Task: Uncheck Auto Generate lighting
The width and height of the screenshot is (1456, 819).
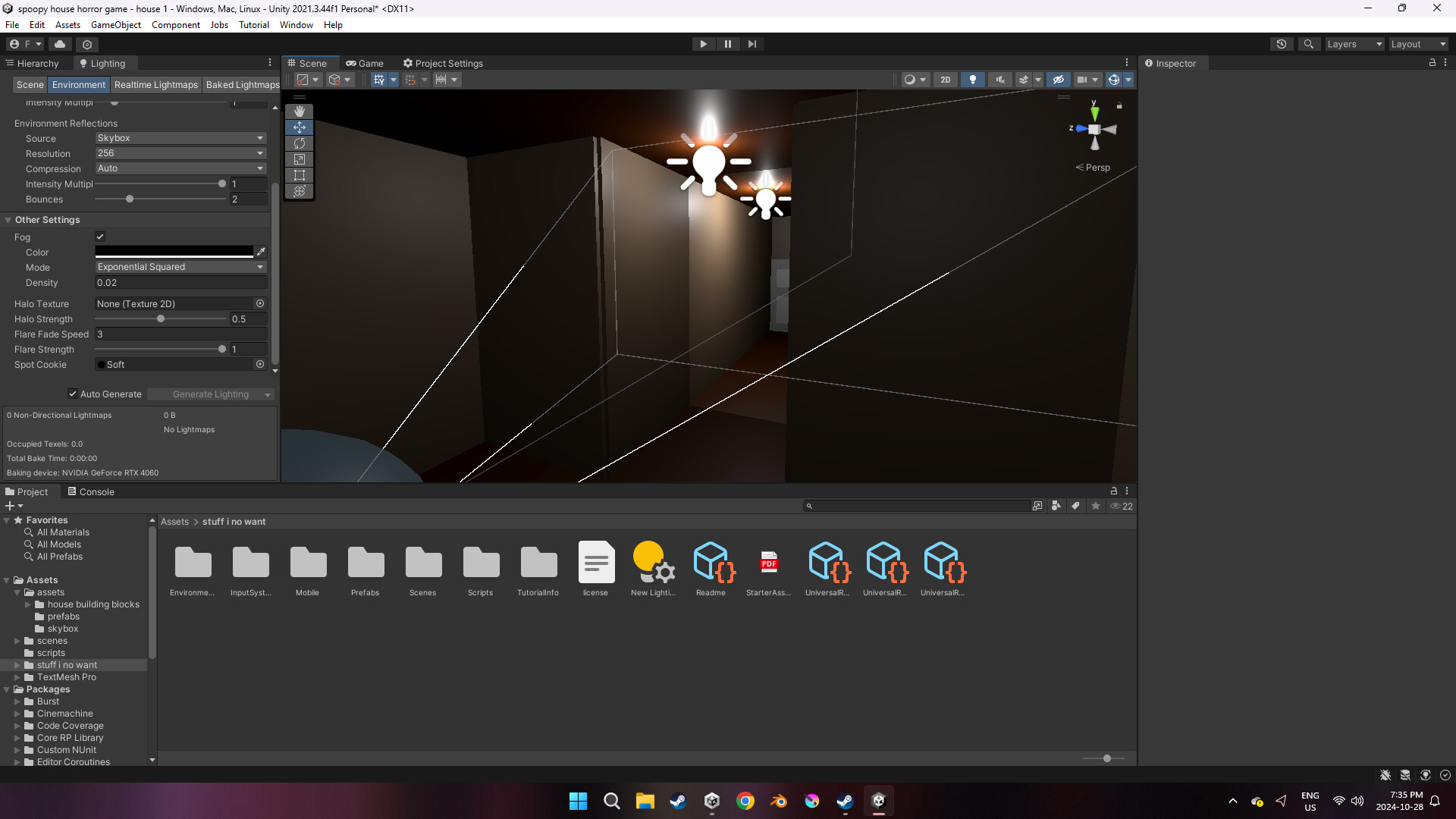Action: (x=74, y=394)
